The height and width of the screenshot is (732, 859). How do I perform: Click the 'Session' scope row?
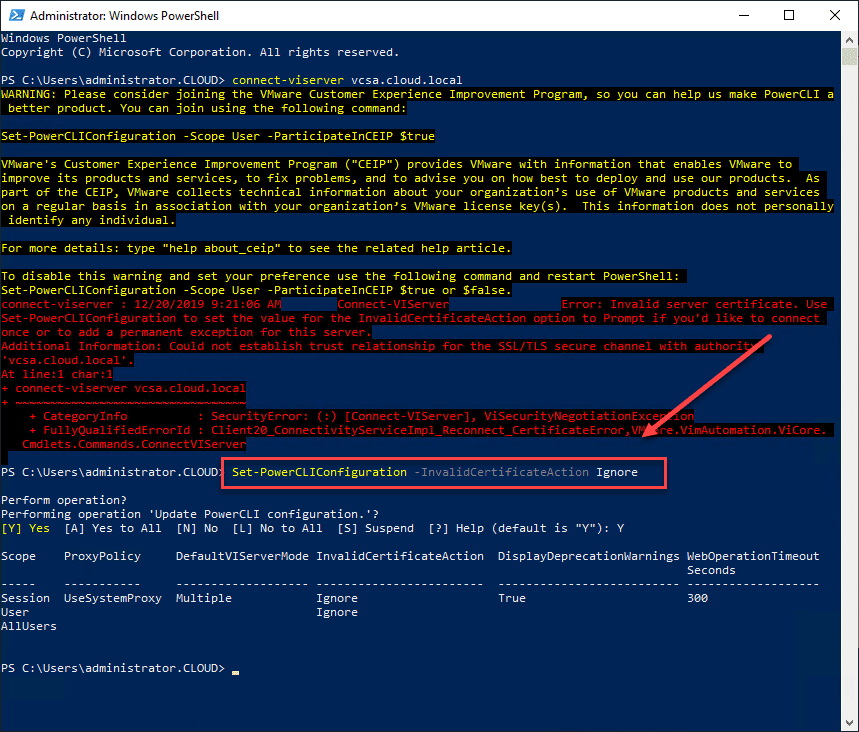pos(25,598)
